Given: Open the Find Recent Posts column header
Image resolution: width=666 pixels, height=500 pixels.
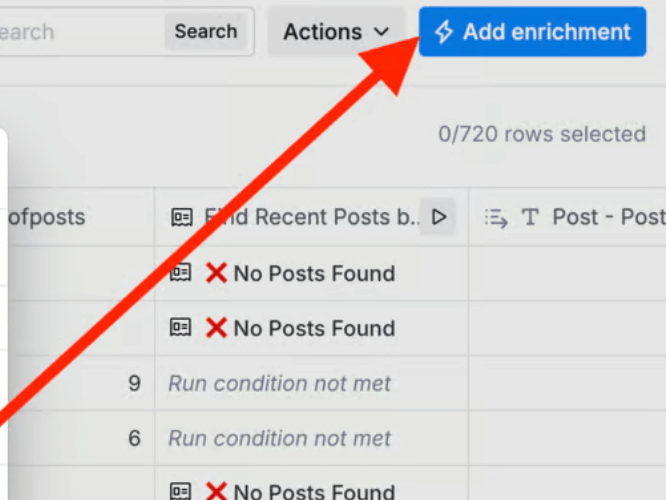Looking at the screenshot, I should click(x=311, y=217).
